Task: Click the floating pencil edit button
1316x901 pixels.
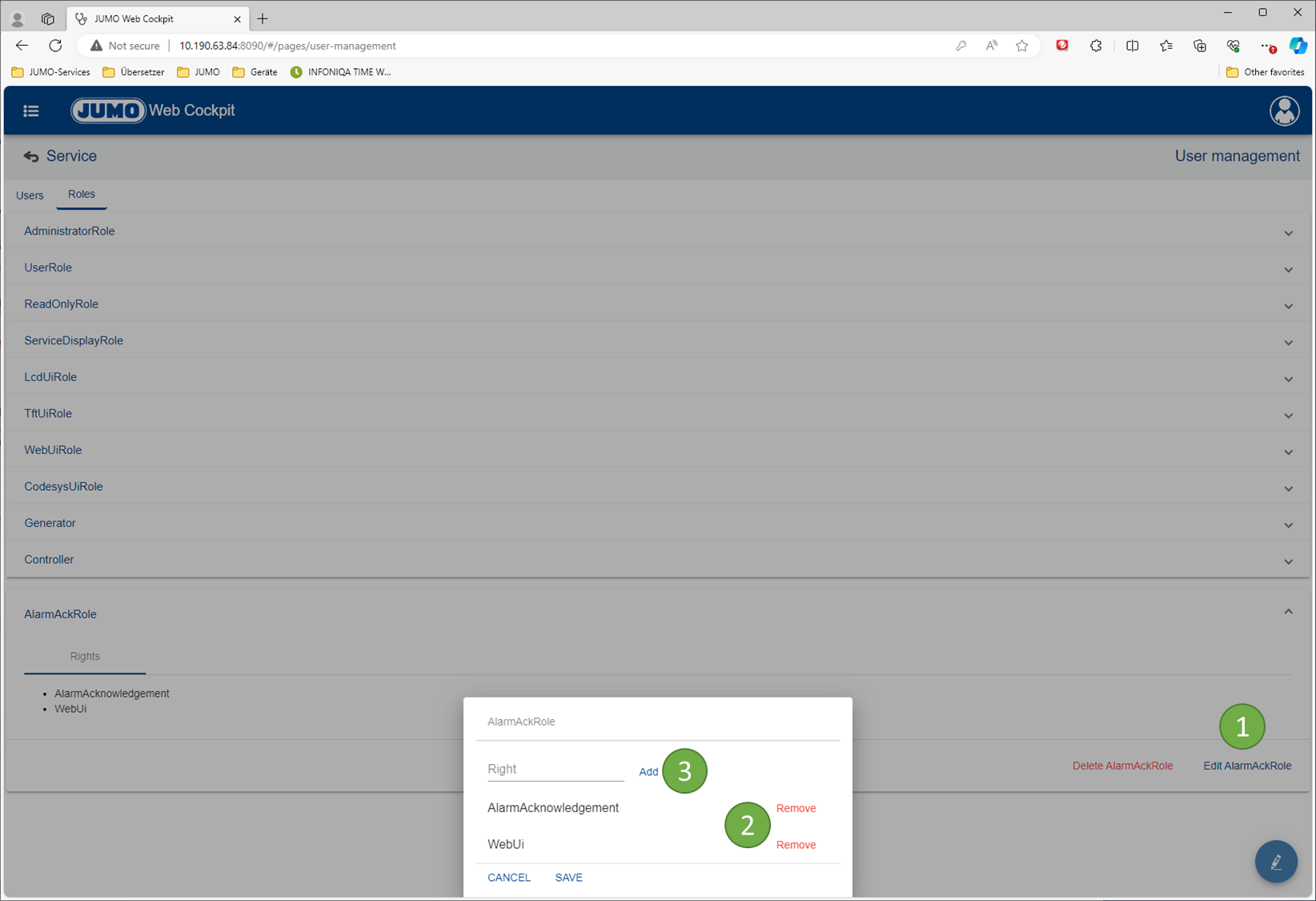Action: (1276, 862)
